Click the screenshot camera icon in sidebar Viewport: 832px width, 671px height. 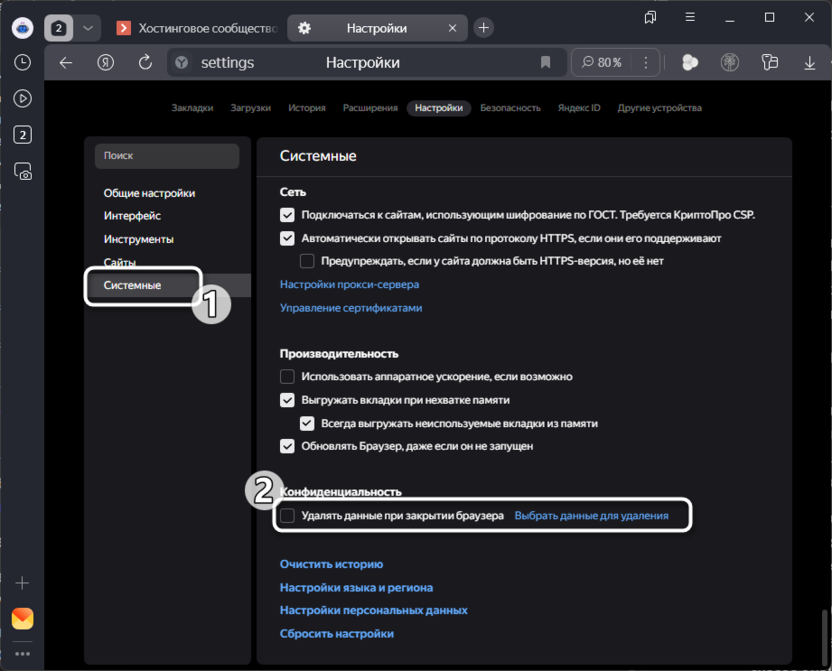point(22,171)
